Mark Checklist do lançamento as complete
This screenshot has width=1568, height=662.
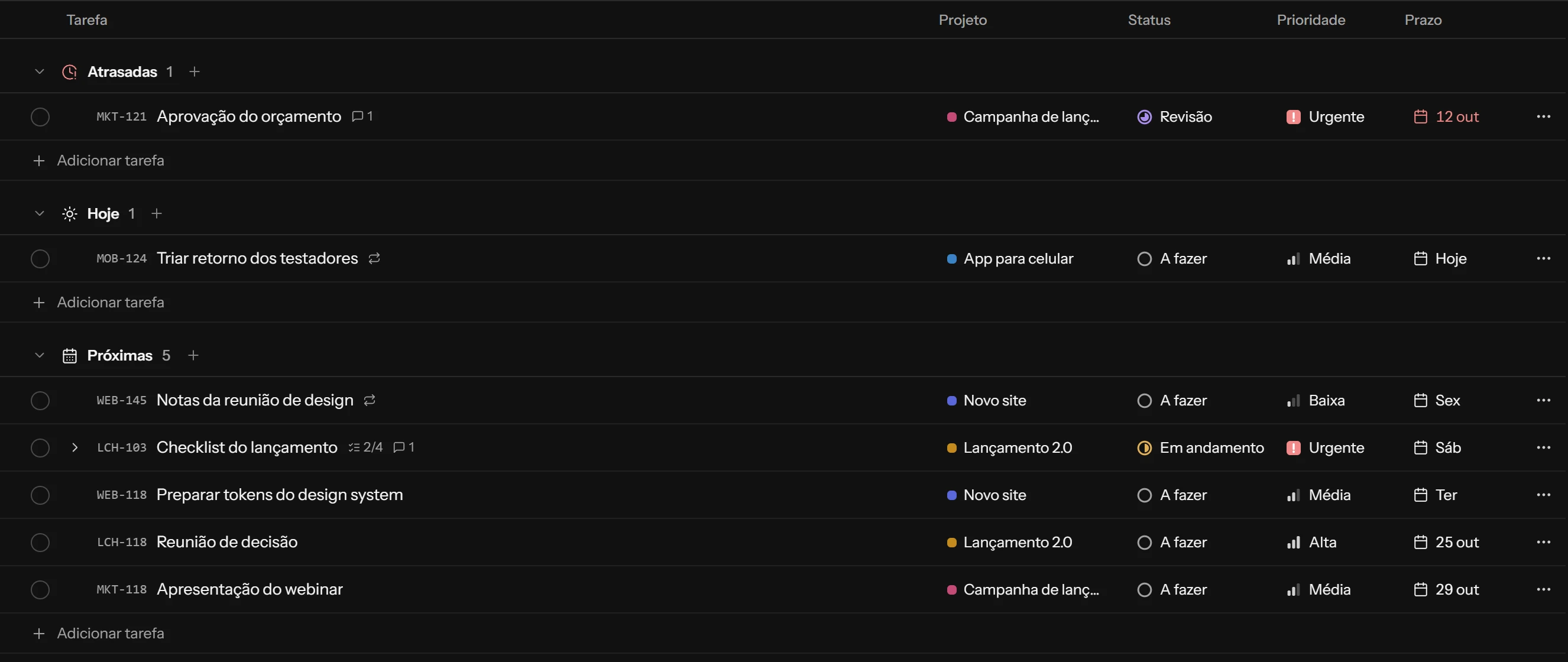click(40, 447)
